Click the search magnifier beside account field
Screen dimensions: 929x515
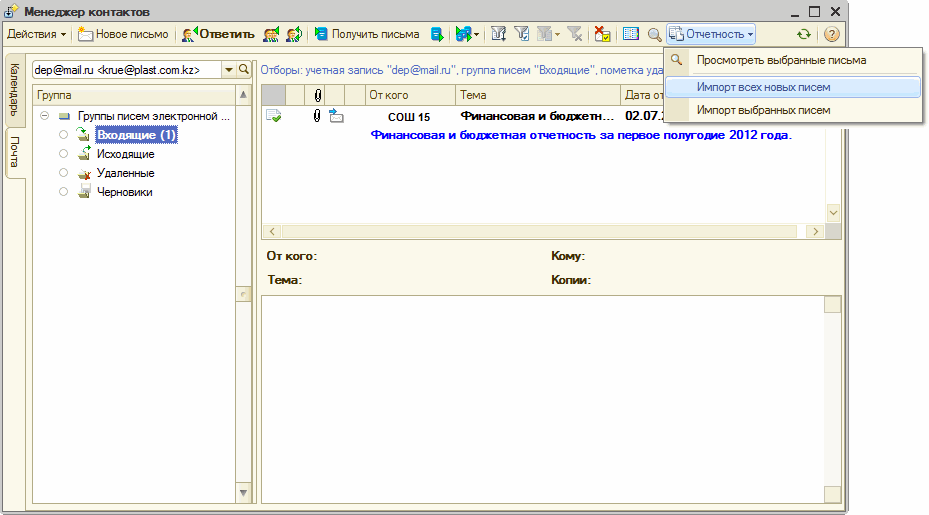point(244,70)
